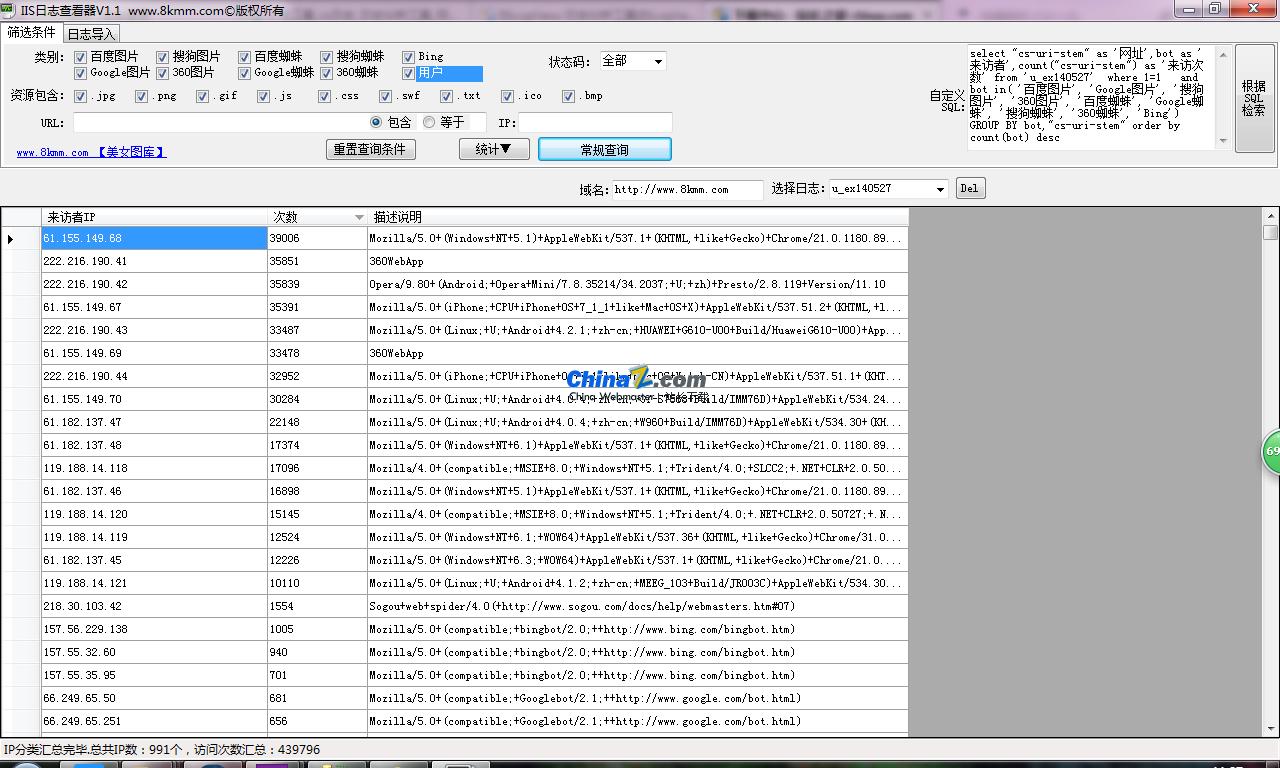
Task: Toggle the .ico resource checkbox
Action: (507, 96)
